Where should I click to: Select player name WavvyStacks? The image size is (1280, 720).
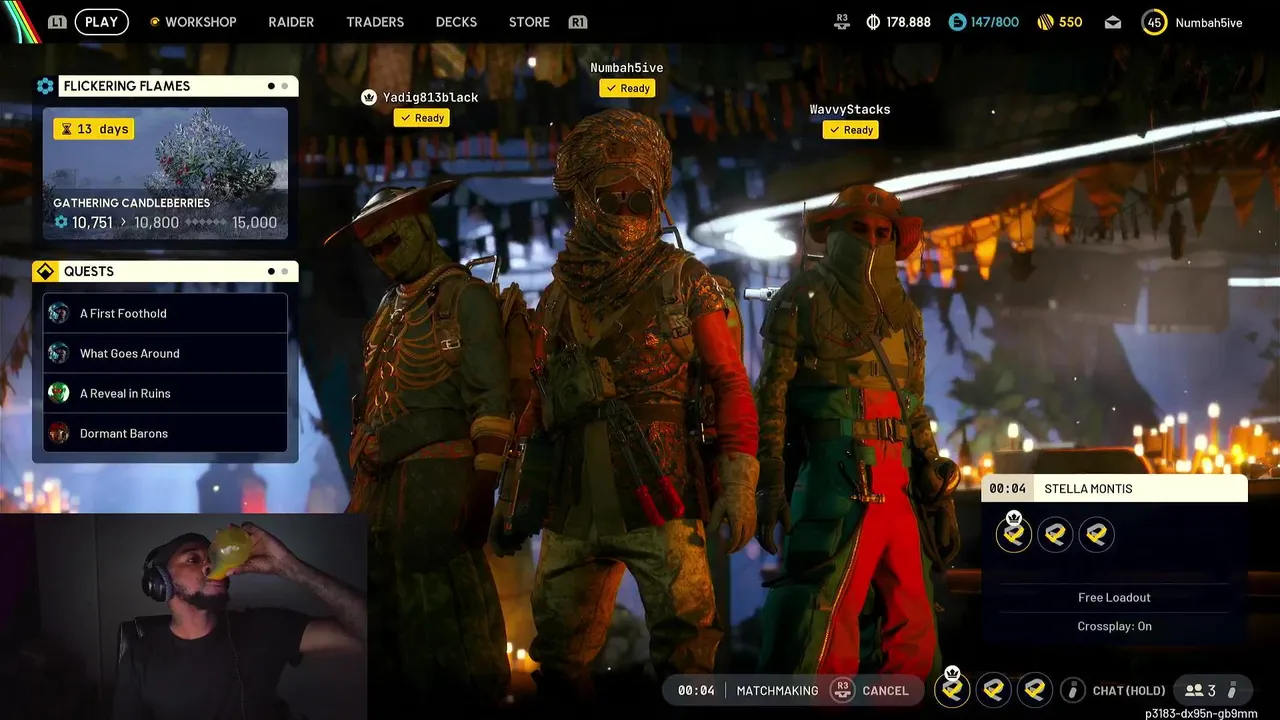coord(850,109)
